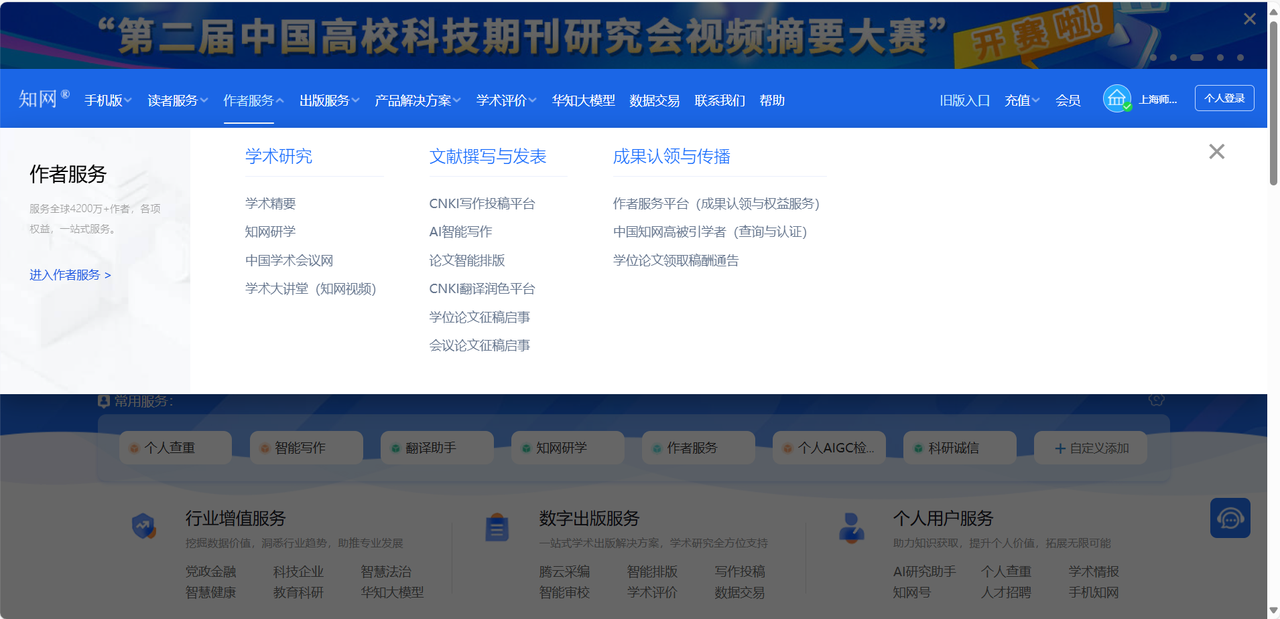Open the 腾云采编 link

(565, 572)
